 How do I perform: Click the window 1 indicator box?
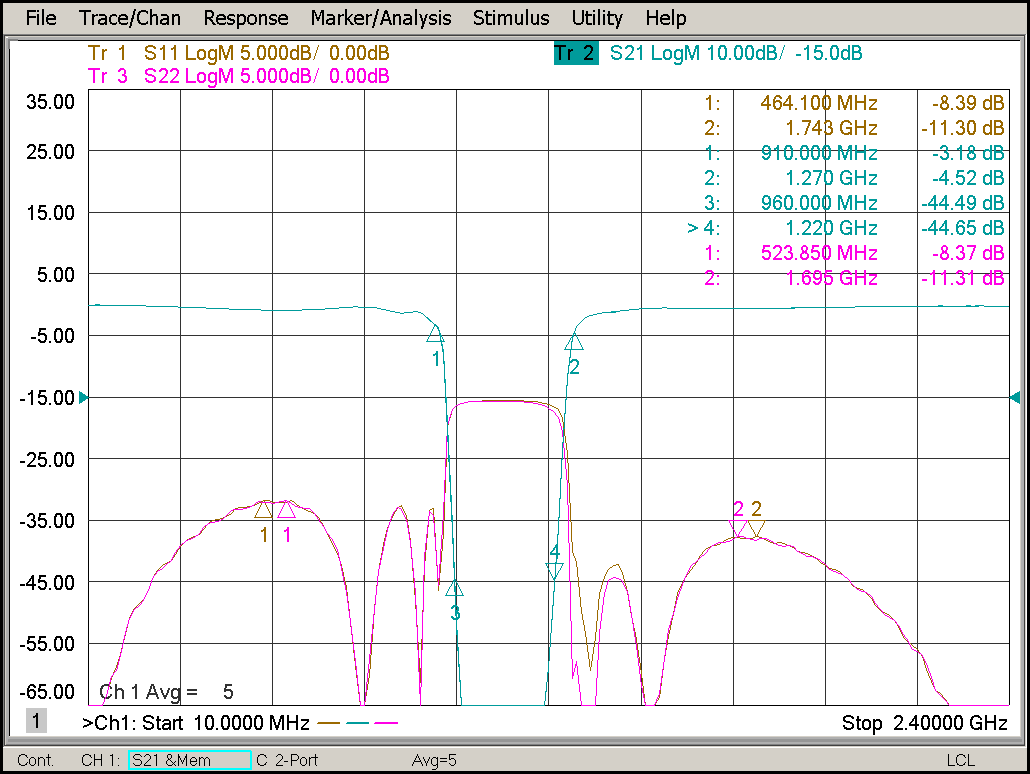(x=36, y=721)
